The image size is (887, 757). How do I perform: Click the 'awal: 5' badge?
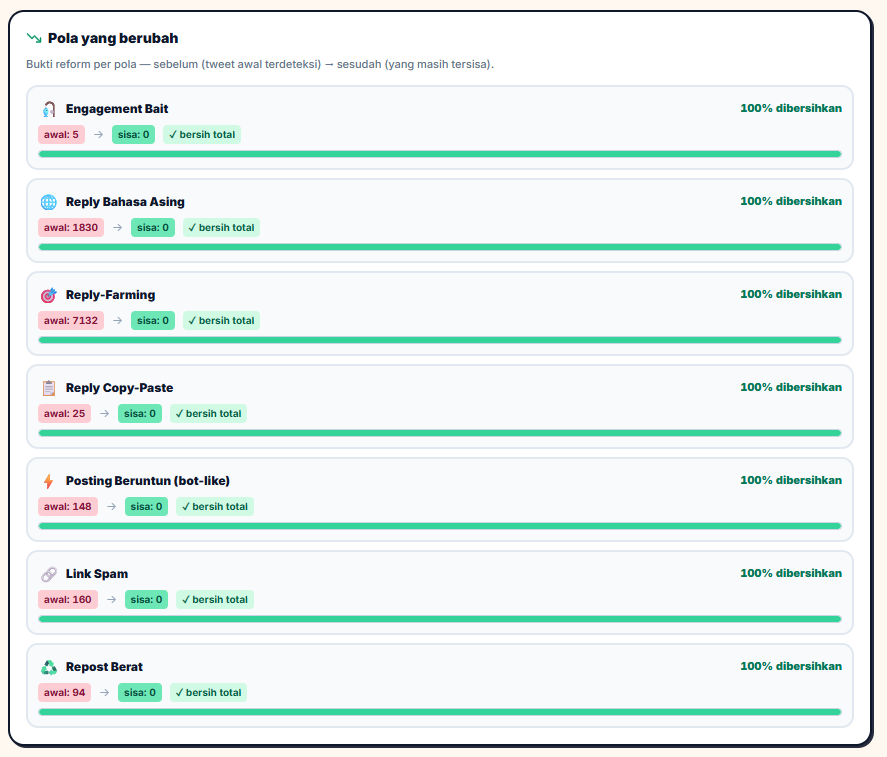61,135
